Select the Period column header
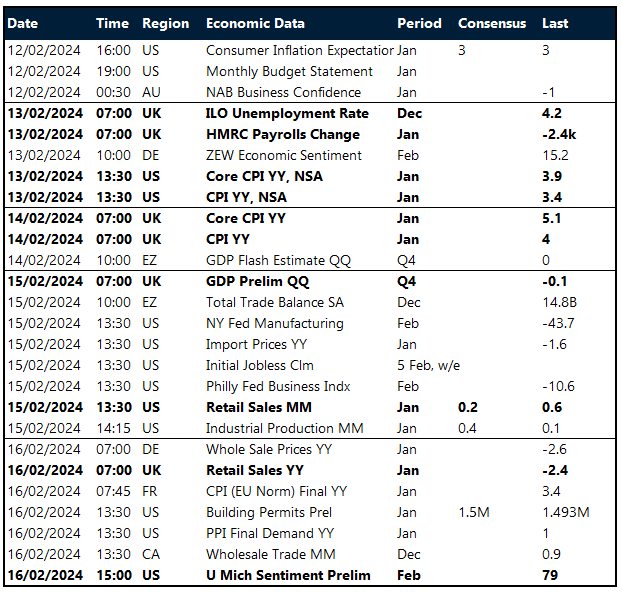The image size is (622, 593). click(x=418, y=23)
